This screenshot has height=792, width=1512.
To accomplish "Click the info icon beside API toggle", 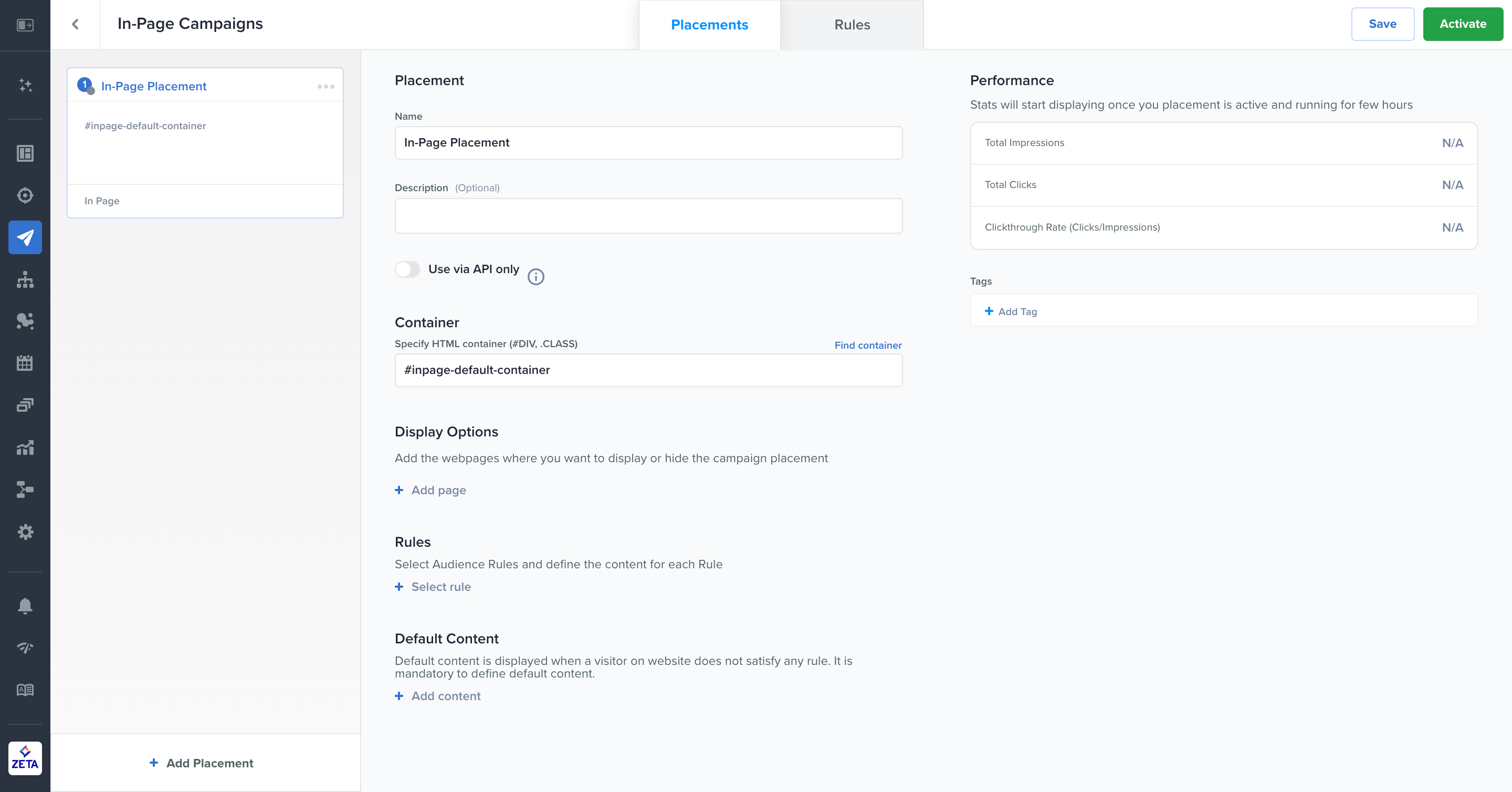I will [x=535, y=277].
